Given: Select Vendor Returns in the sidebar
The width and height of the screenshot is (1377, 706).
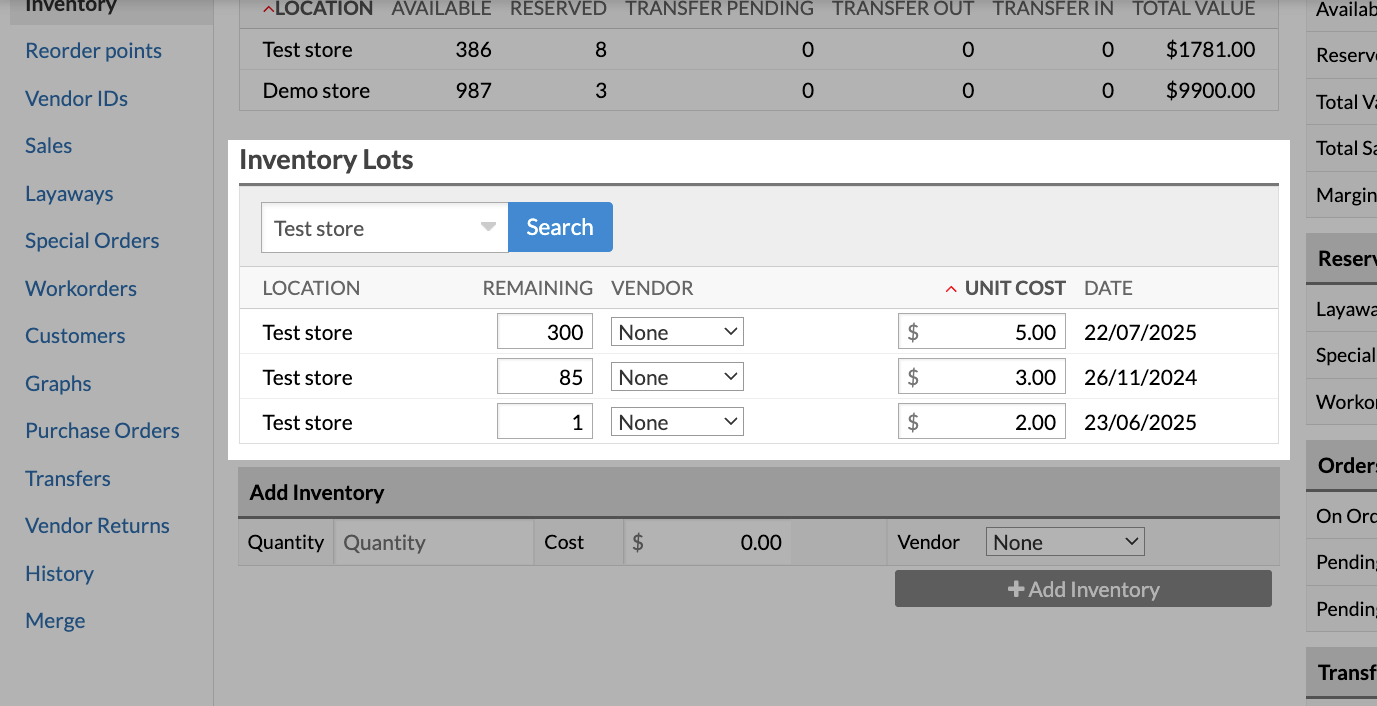Looking at the screenshot, I should tap(97, 526).
